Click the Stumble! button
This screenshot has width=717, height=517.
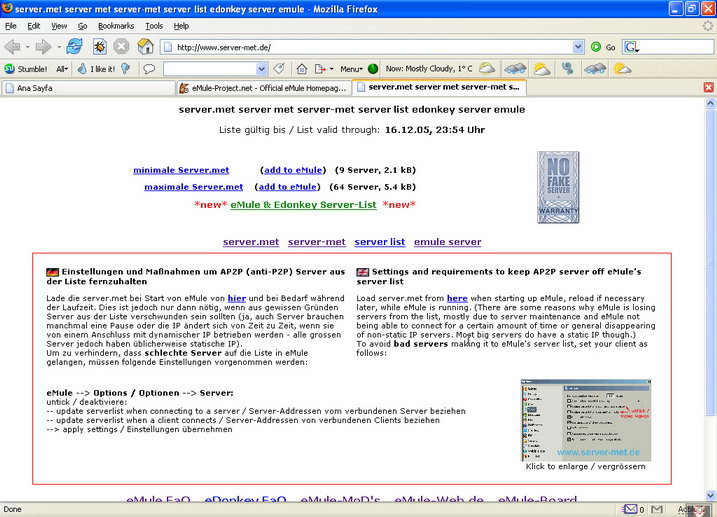click(26, 69)
